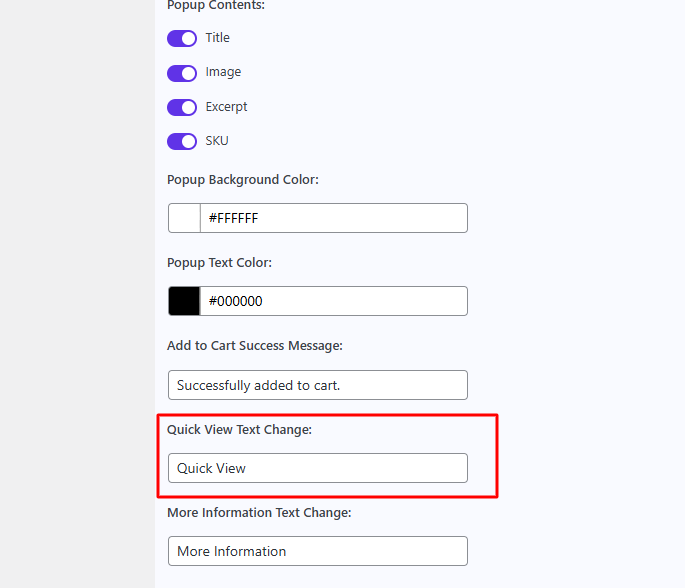
Task: Toggle the Title popup content switch
Action: pyautogui.click(x=182, y=38)
